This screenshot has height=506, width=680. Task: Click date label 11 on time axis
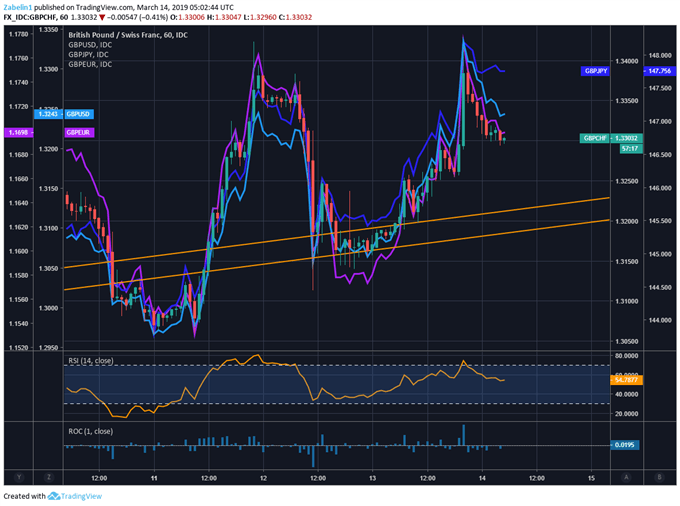click(154, 478)
